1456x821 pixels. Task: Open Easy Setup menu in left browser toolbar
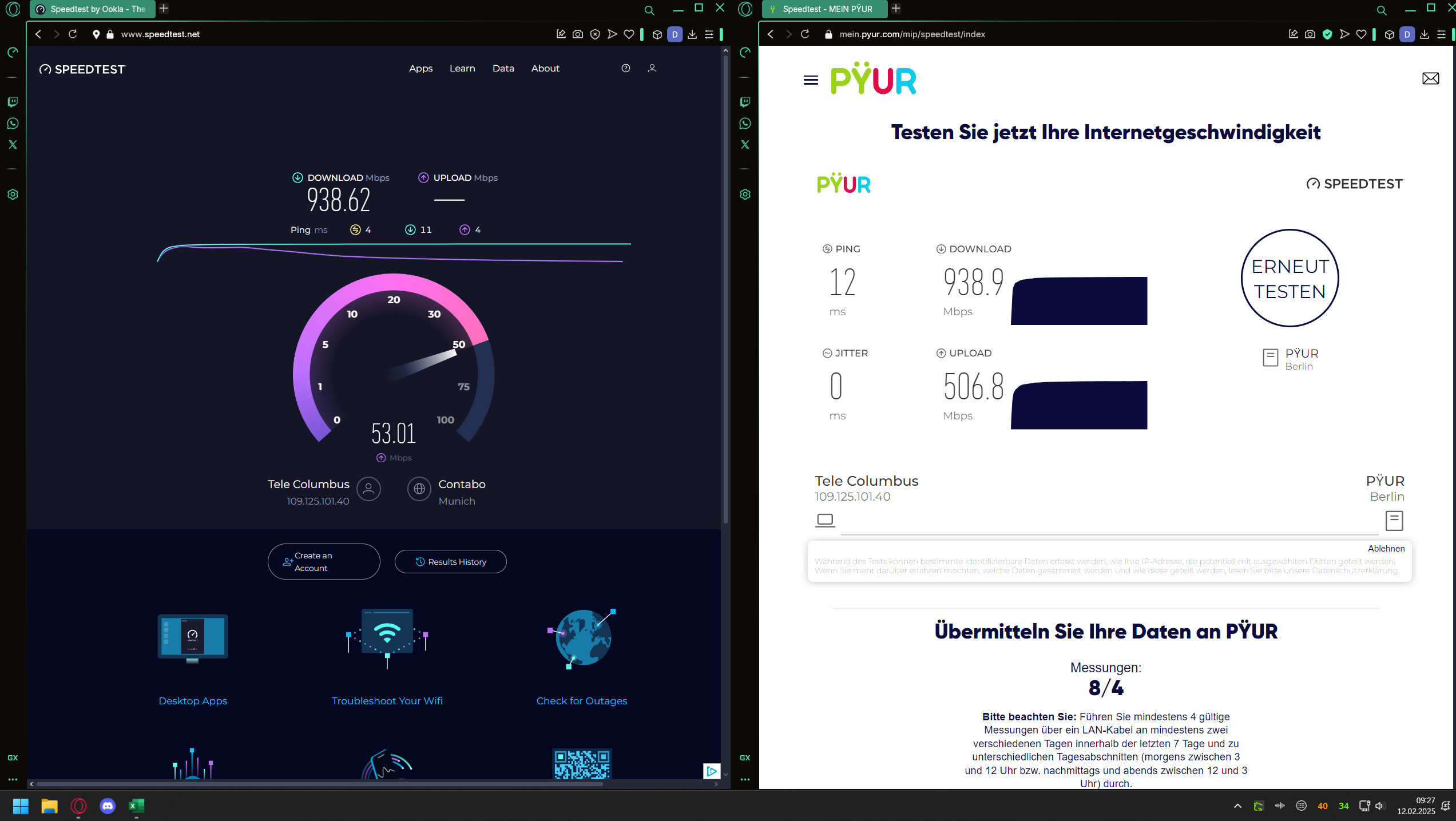click(x=709, y=34)
